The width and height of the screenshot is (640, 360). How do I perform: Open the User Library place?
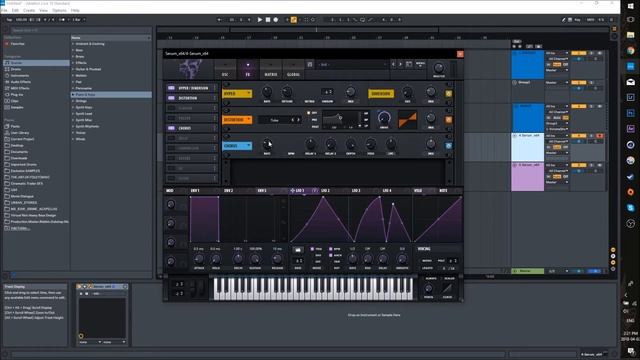[x=20, y=133]
